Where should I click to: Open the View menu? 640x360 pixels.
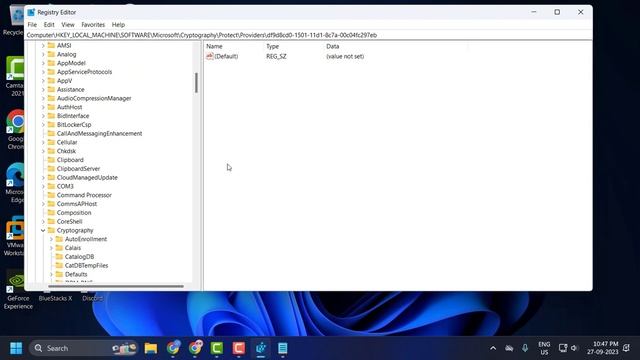click(x=68, y=24)
